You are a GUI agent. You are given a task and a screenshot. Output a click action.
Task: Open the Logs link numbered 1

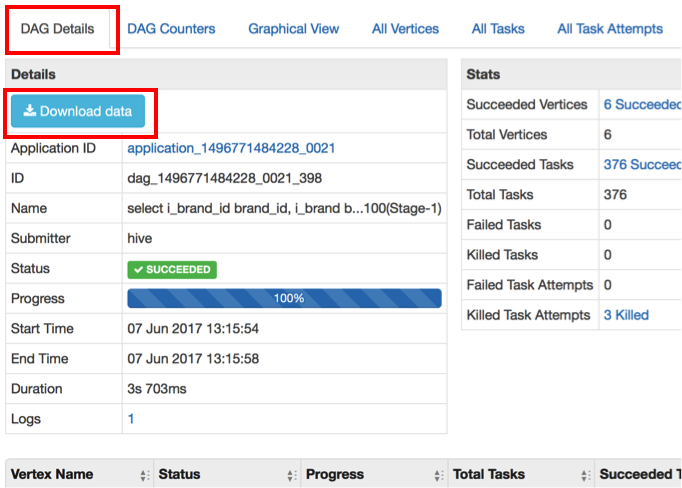point(131,419)
